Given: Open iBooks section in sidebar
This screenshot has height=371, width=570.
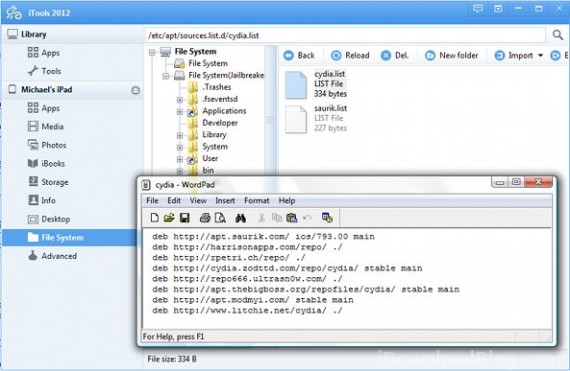Looking at the screenshot, I should [x=46, y=164].
